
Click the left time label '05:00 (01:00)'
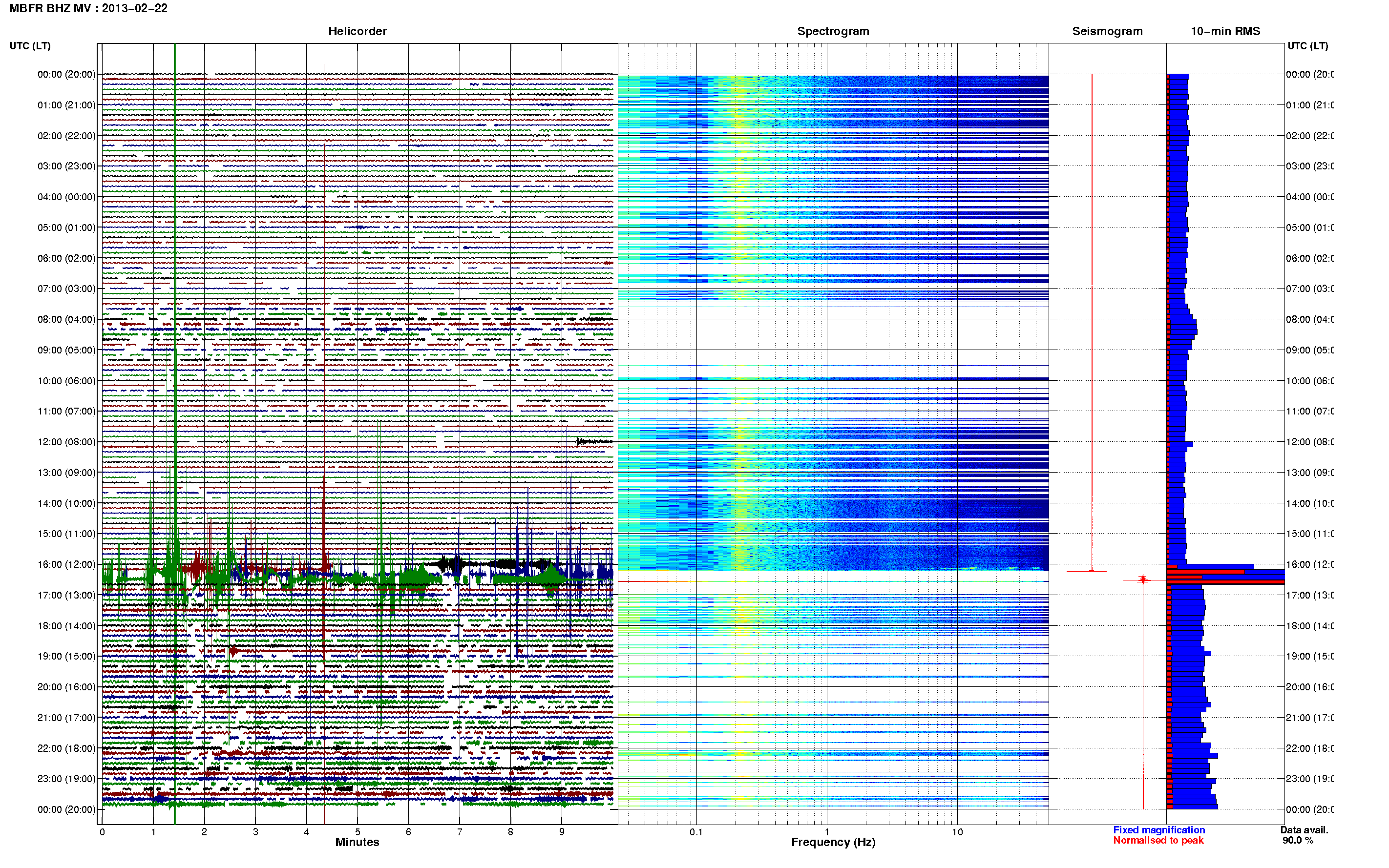coord(66,227)
